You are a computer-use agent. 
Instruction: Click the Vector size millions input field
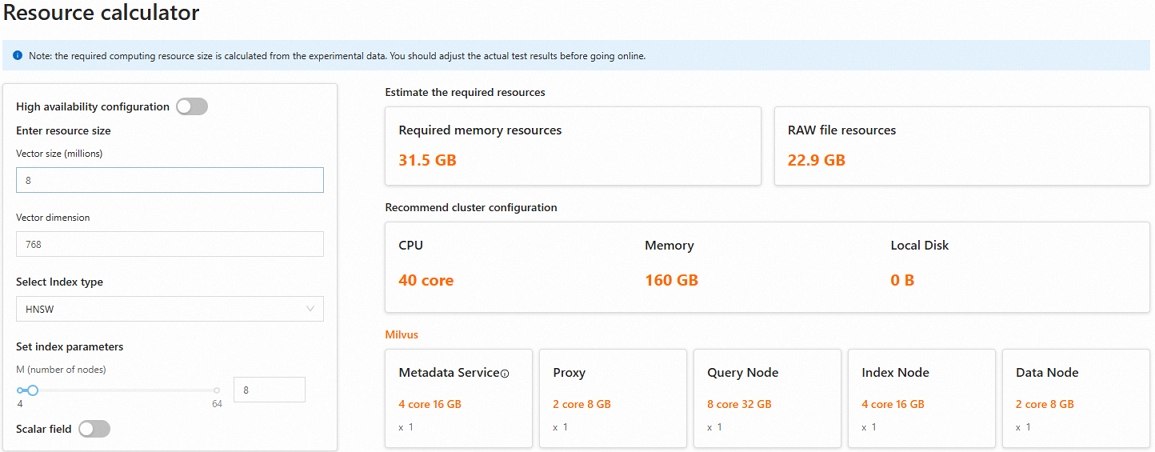pos(170,180)
